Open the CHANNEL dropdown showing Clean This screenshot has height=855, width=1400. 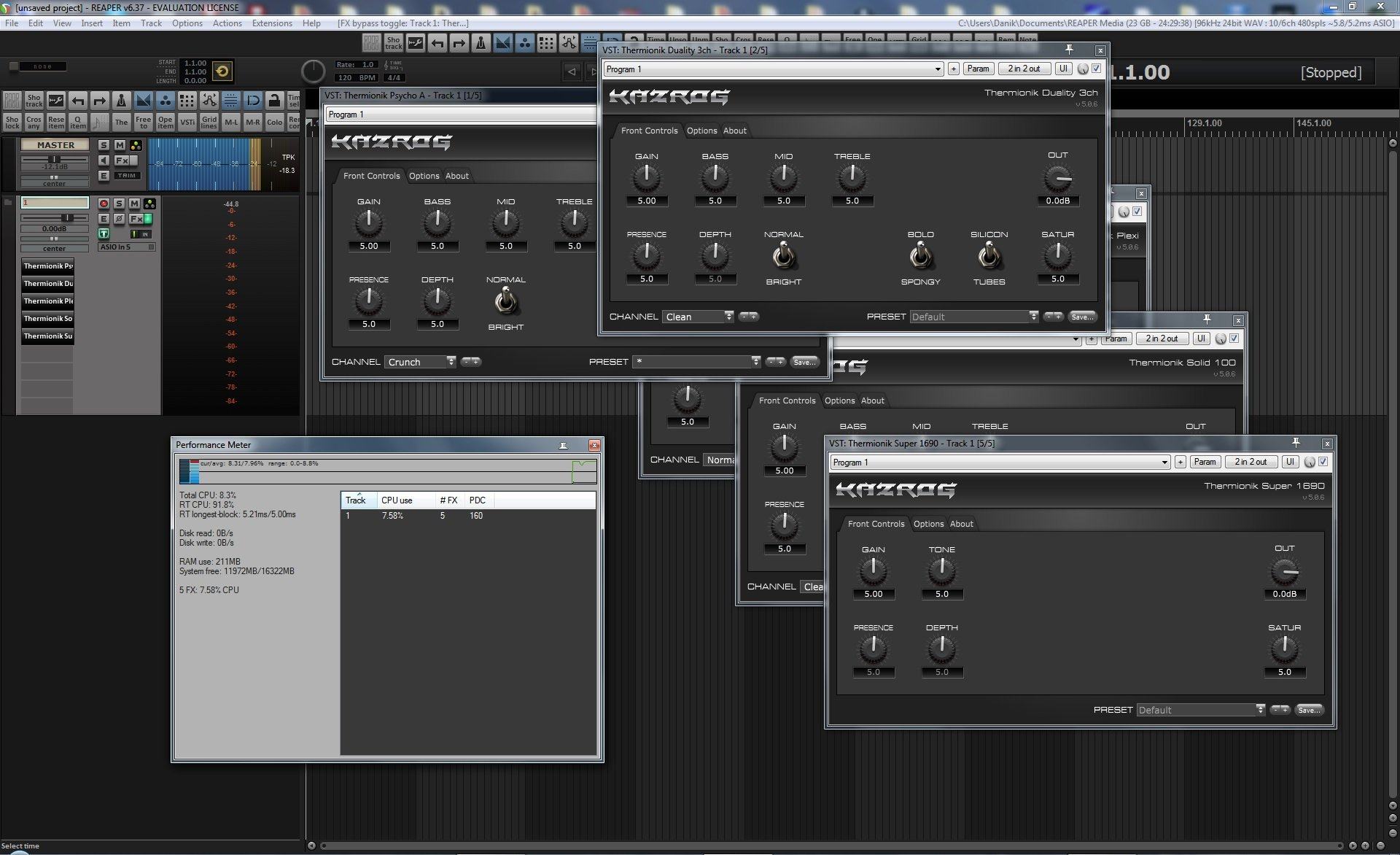(x=699, y=317)
